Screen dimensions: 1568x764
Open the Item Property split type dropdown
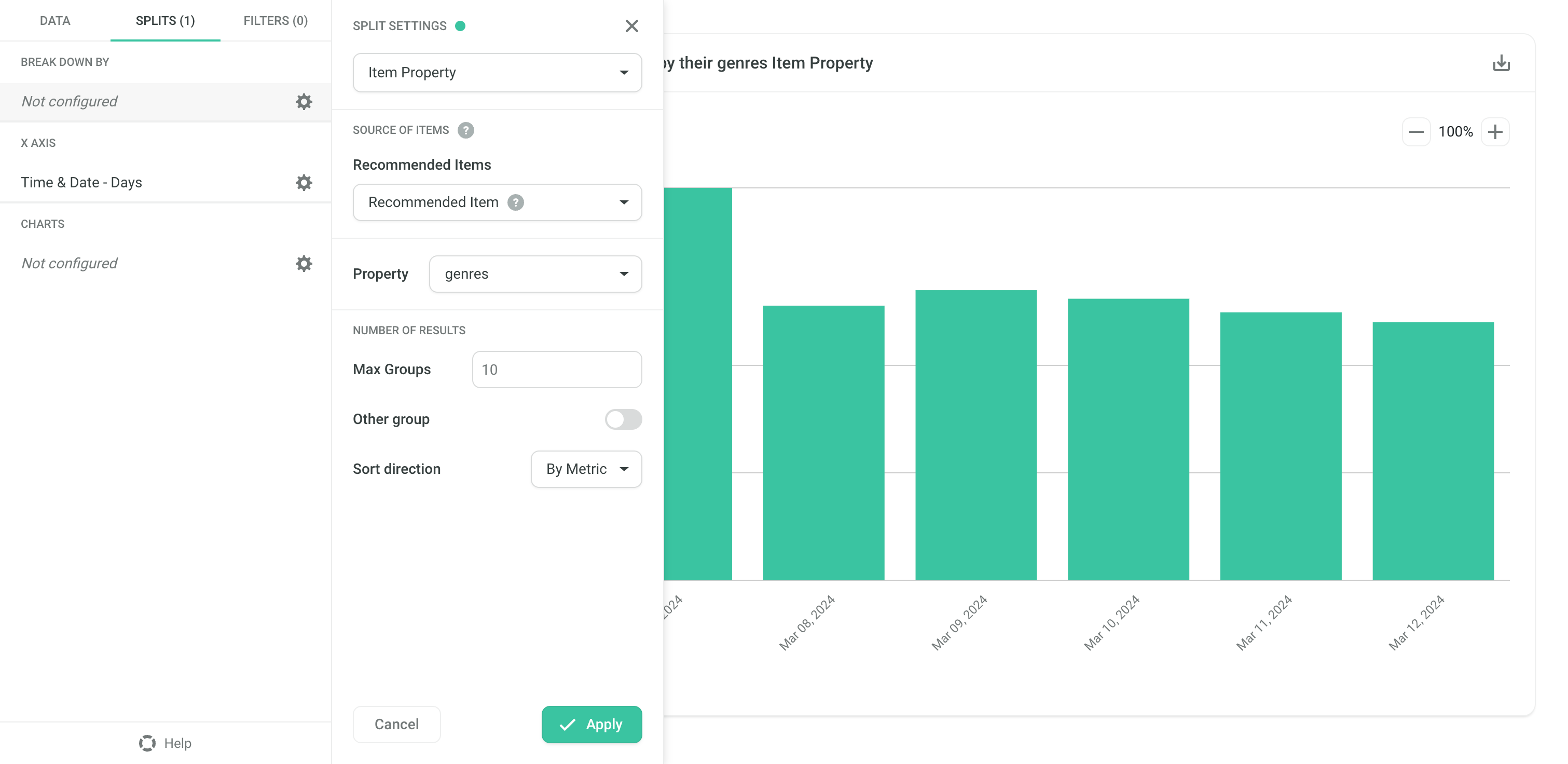click(497, 72)
